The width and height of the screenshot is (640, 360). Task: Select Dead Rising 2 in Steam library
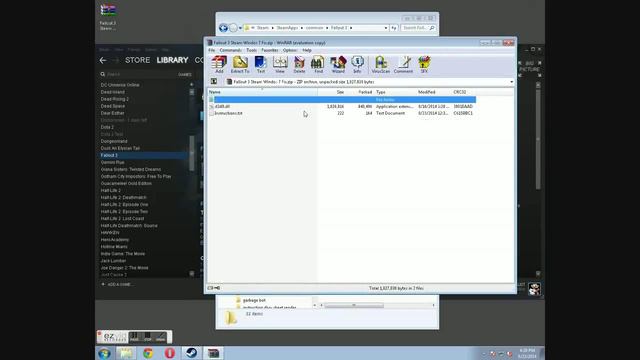pos(114,99)
